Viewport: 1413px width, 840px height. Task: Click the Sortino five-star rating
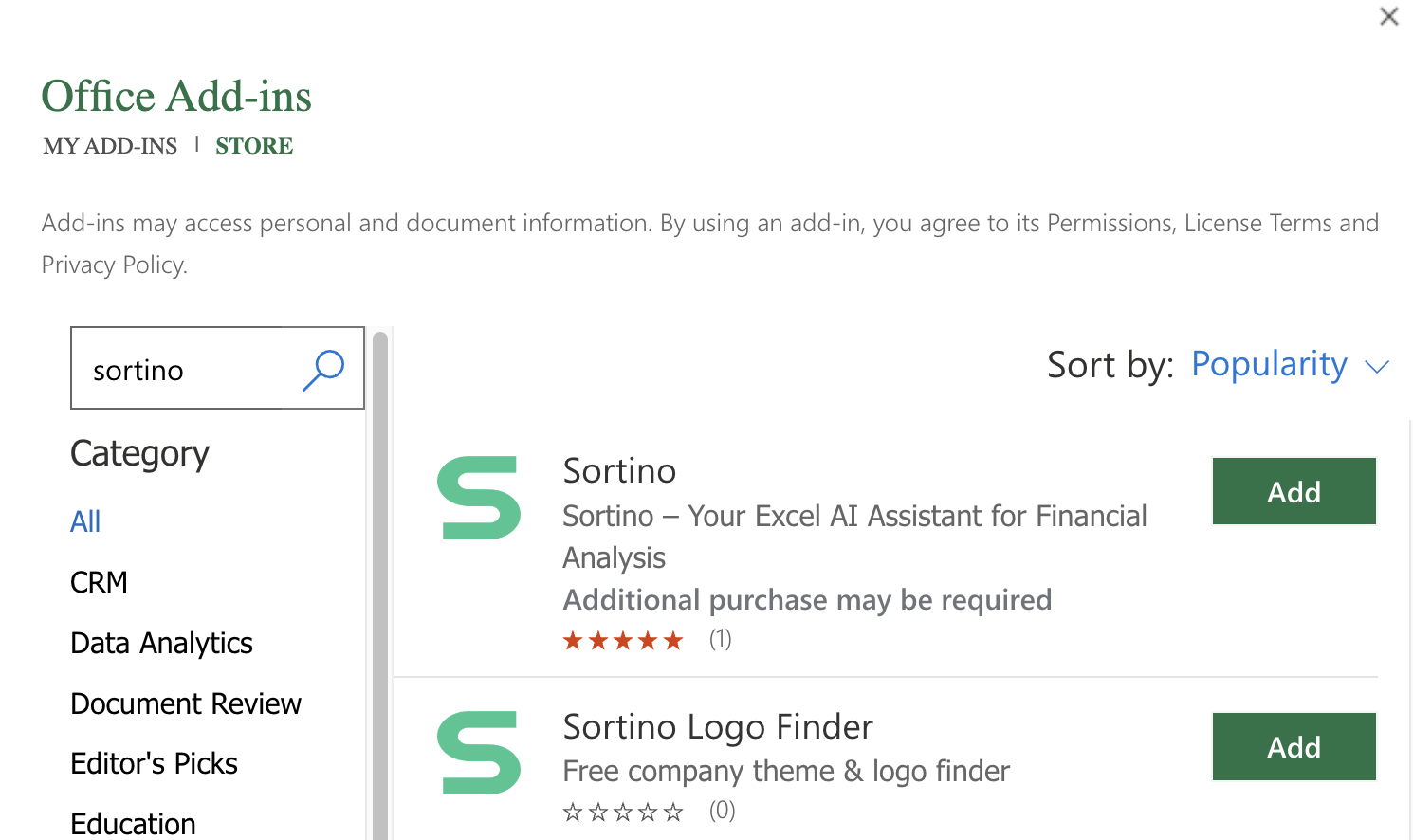623,641
